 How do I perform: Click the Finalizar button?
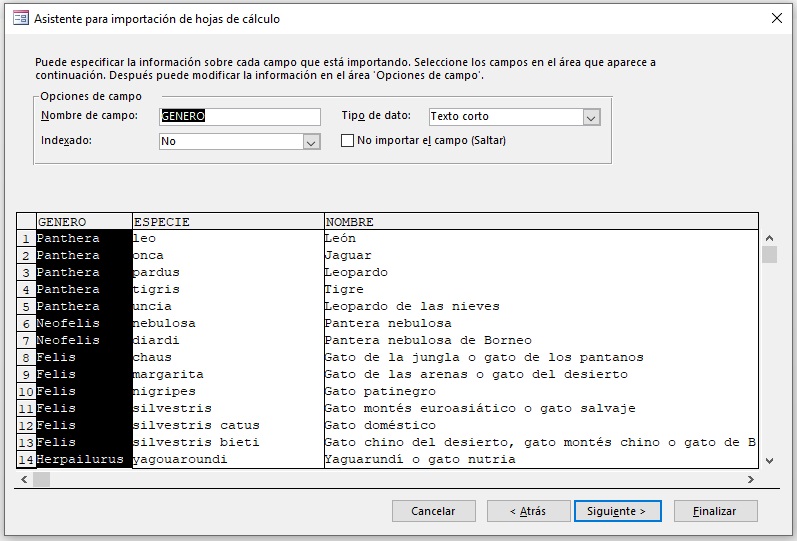tap(715, 511)
